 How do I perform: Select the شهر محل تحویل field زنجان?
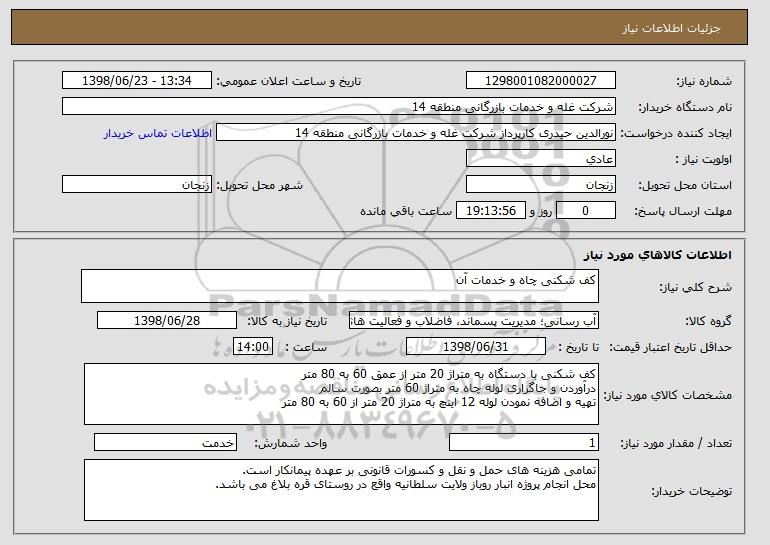[137, 185]
